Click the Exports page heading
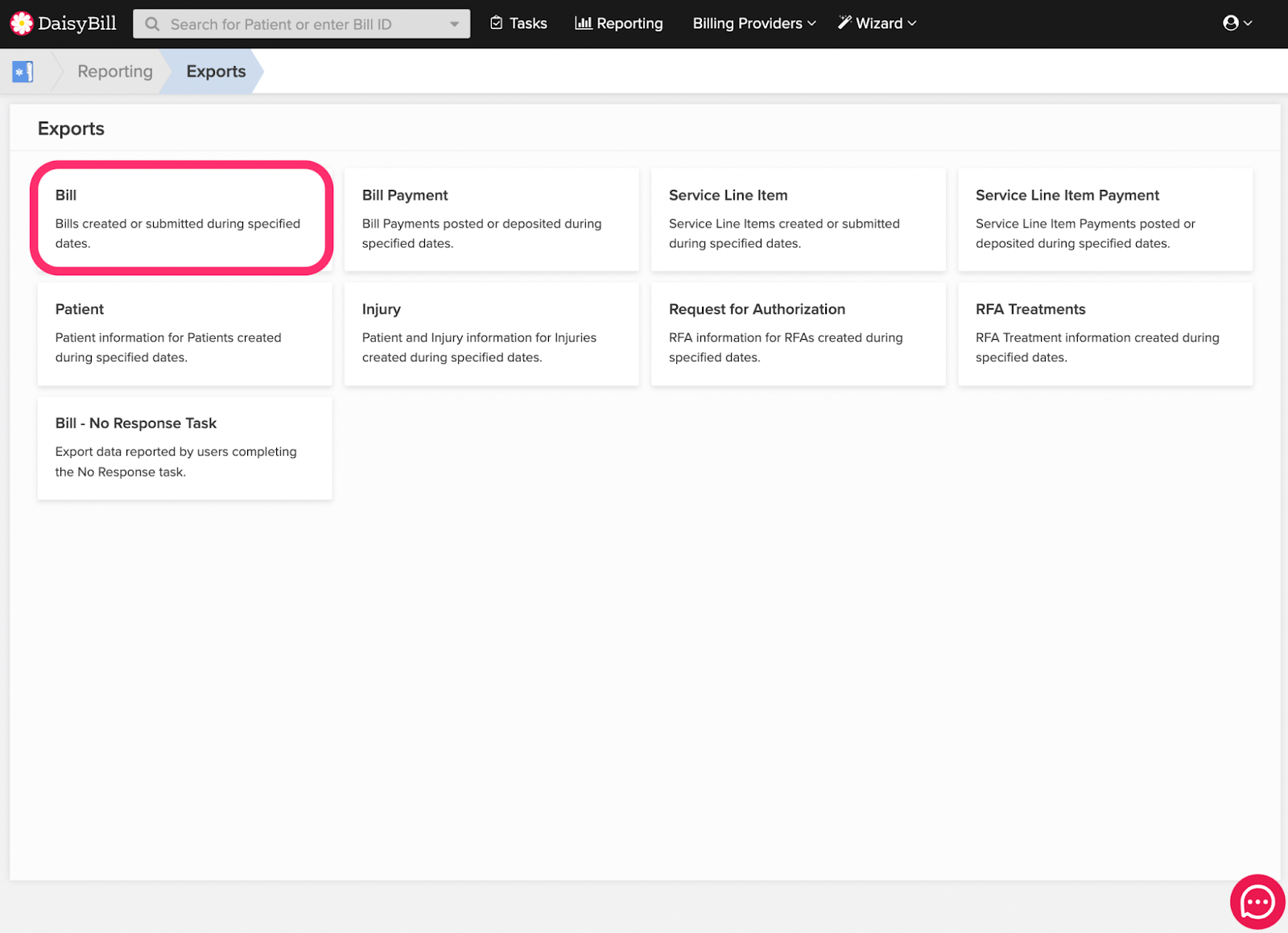 point(71,129)
